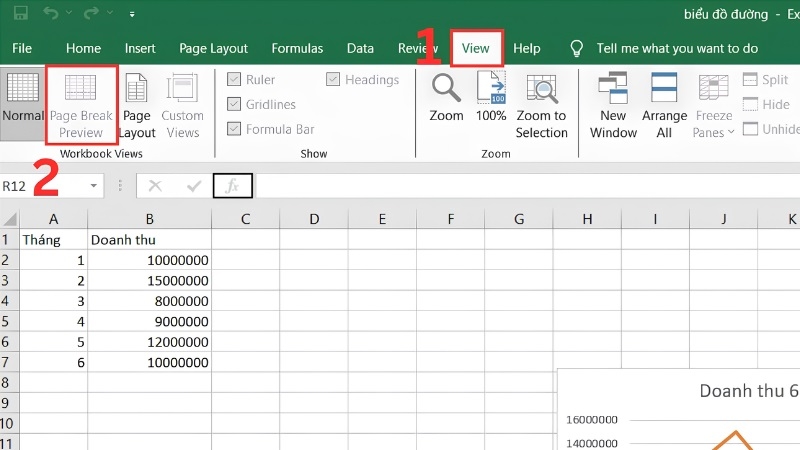The height and width of the screenshot is (450, 800).
Task: Click the formula bar resize dots handle
Action: point(120,186)
